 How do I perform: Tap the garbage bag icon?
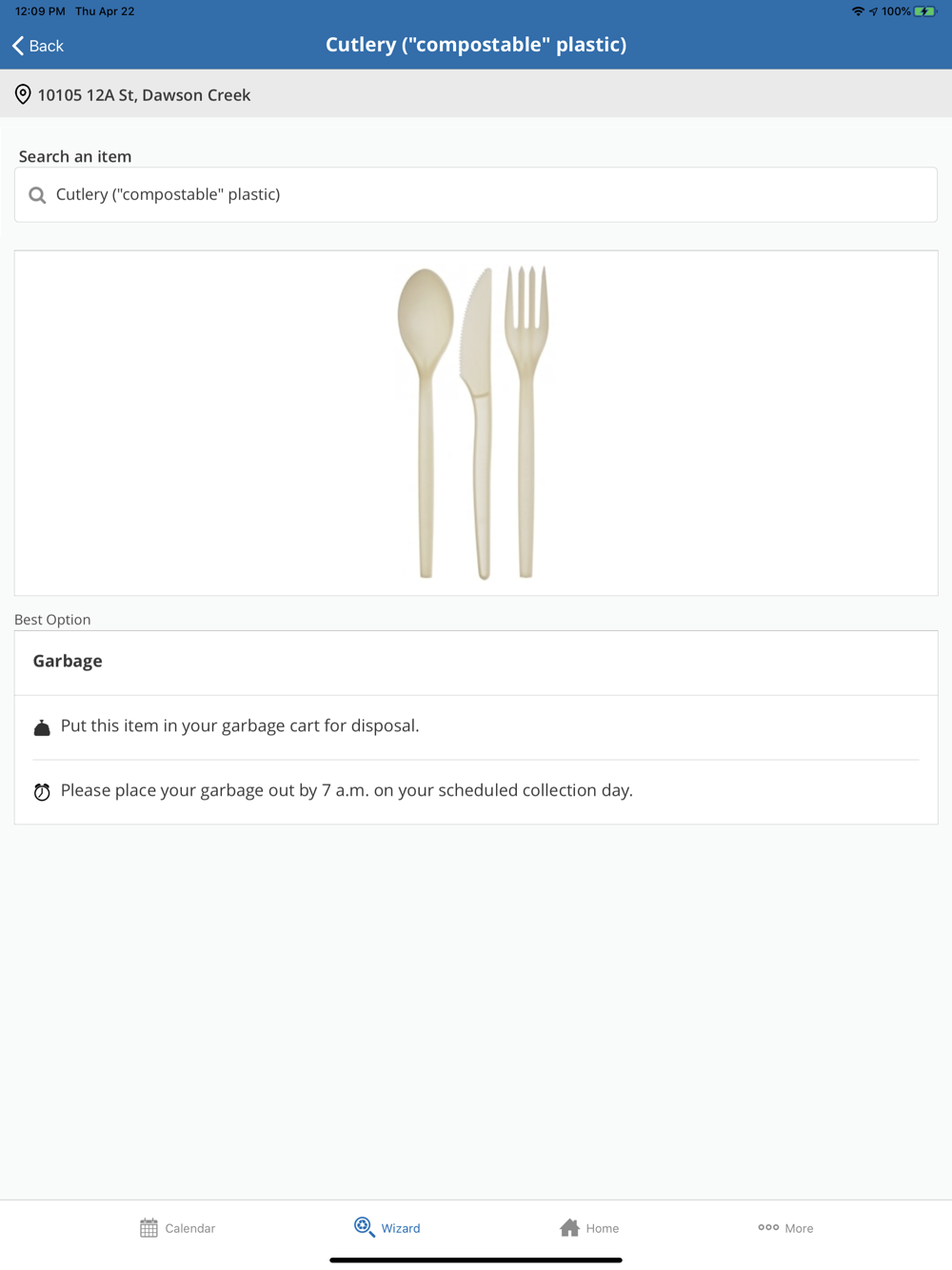tap(42, 728)
